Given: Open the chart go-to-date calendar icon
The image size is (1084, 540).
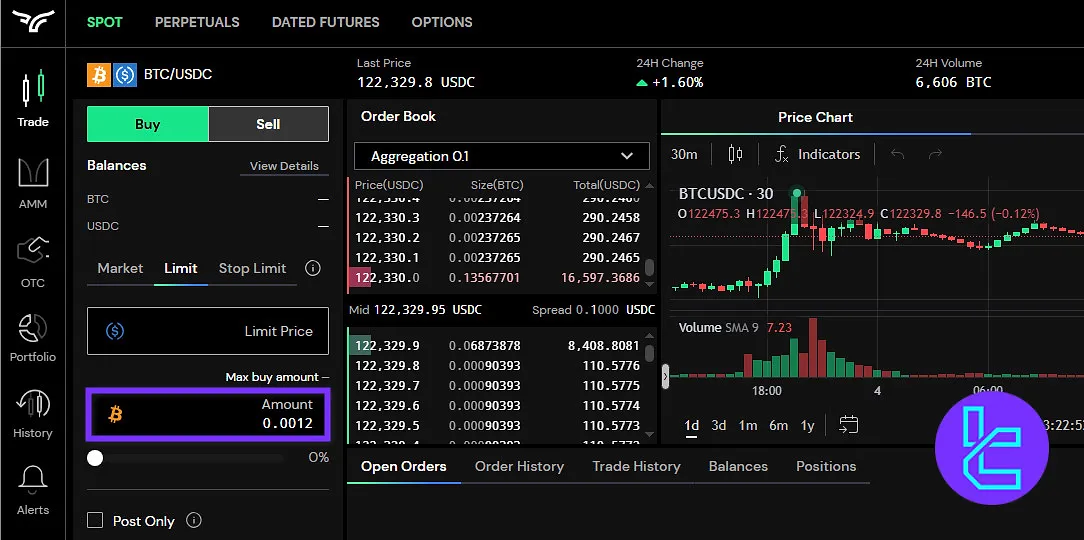Looking at the screenshot, I should click(848, 425).
